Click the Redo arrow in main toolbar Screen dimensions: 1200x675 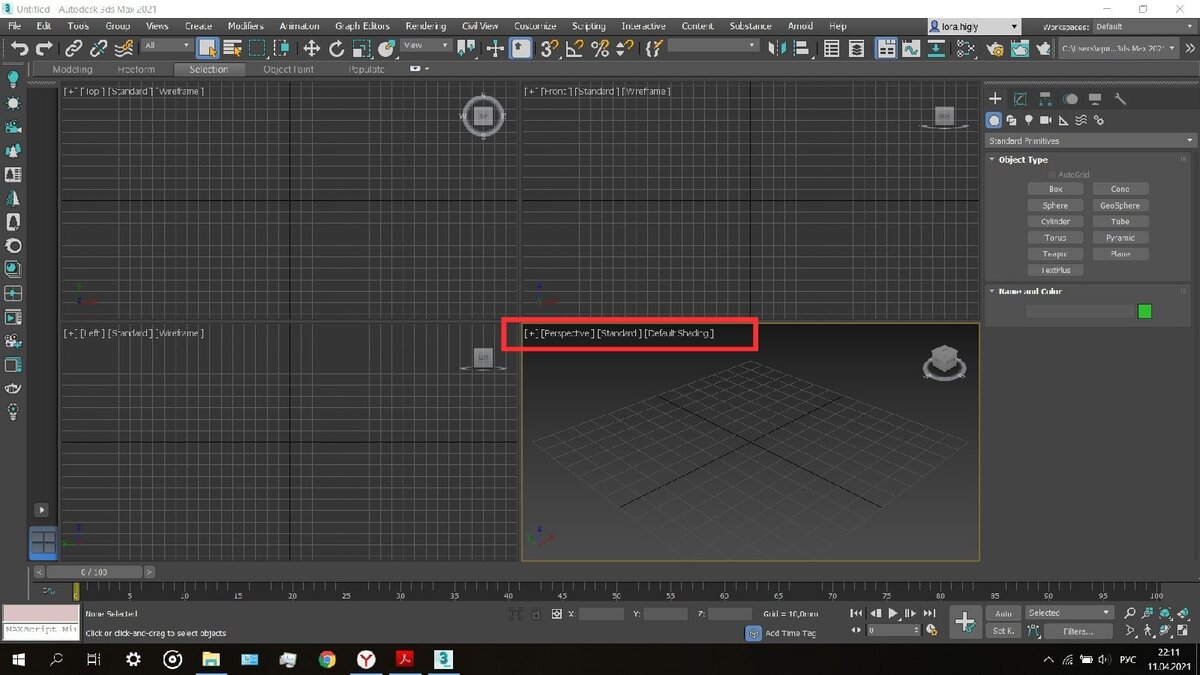point(44,47)
